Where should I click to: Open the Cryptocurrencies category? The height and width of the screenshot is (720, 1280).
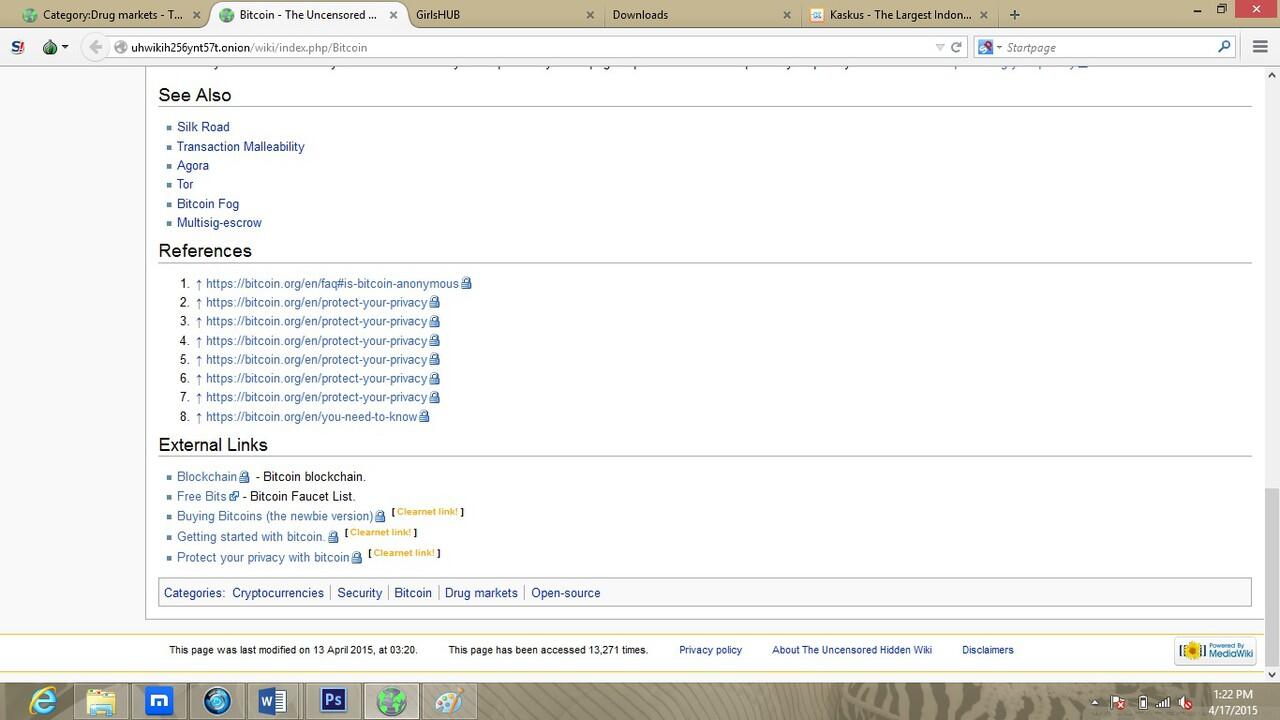coord(278,593)
